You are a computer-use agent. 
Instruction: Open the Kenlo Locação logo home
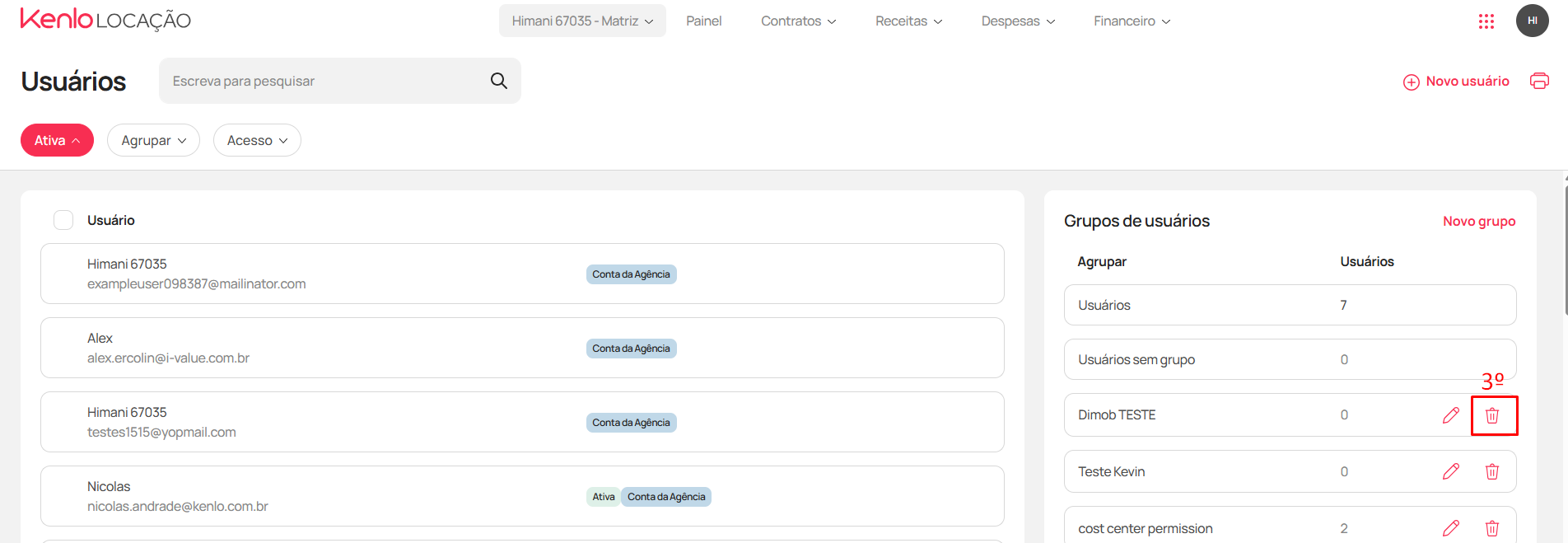(105, 20)
